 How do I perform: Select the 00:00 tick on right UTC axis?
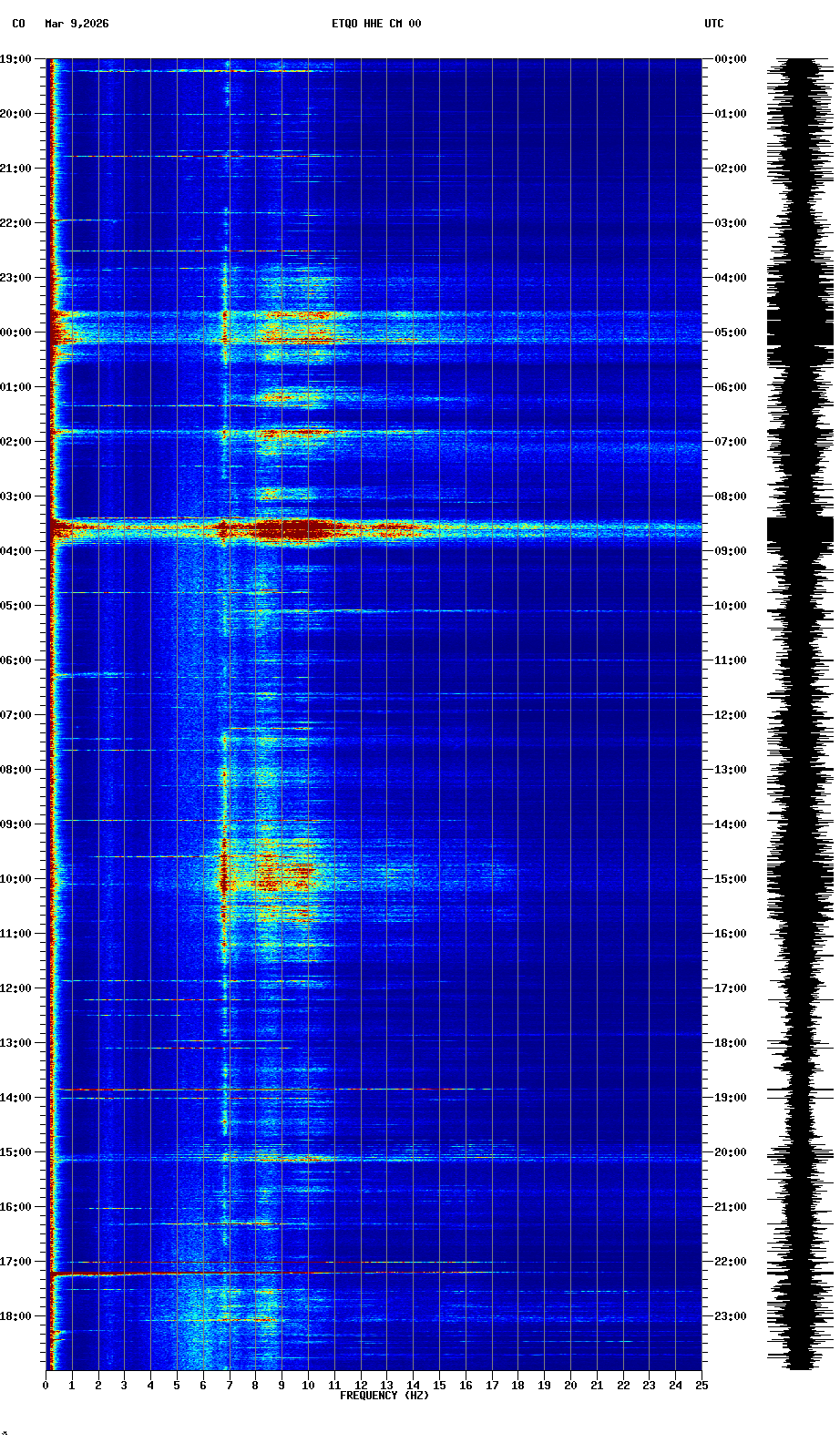pos(731,59)
